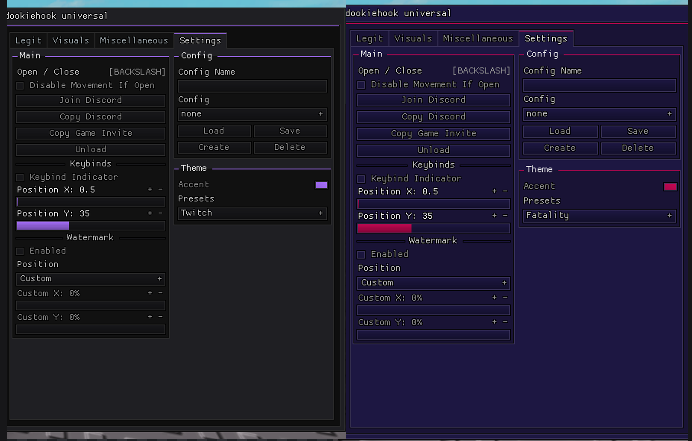The height and width of the screenshot is (441, 692).
Task: Click Save config in left window
Action: (x=290, y=131)
